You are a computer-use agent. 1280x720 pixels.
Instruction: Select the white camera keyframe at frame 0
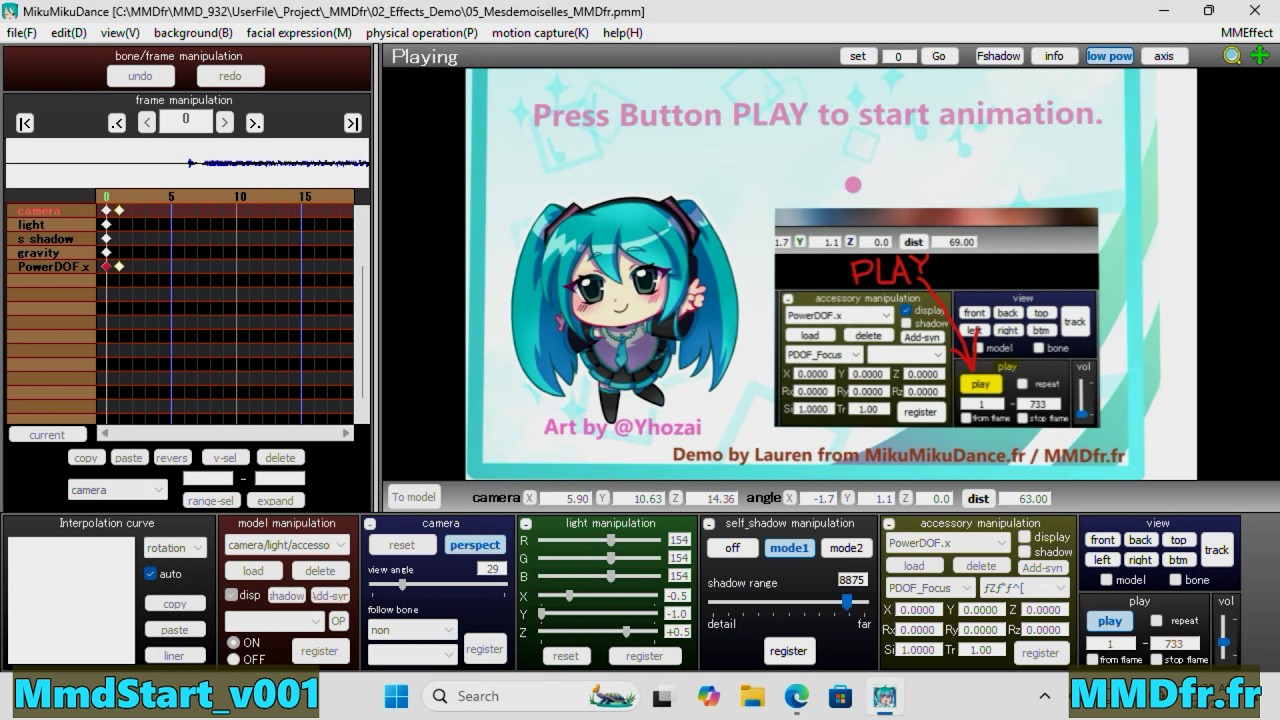click(x=106, y=210)
